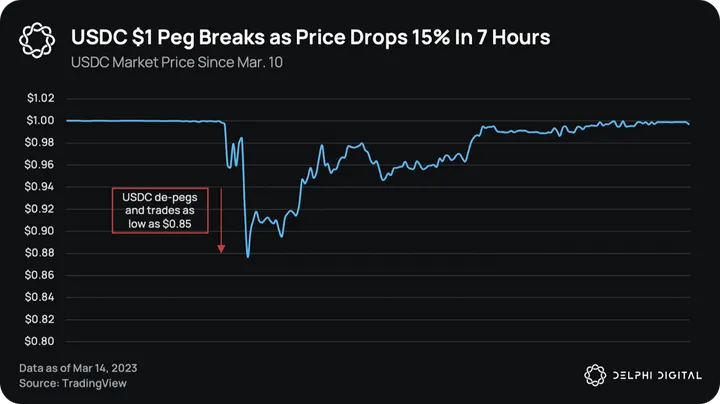Click the $0.88 y-axis label
Image resolution: width=720 pixels, height=404 pixels.
40,253
